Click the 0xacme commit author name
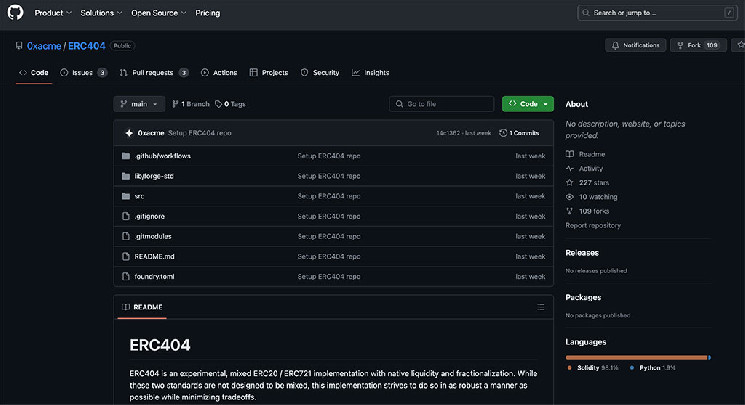This screenshot has height=405, width=745. point(151,133)
